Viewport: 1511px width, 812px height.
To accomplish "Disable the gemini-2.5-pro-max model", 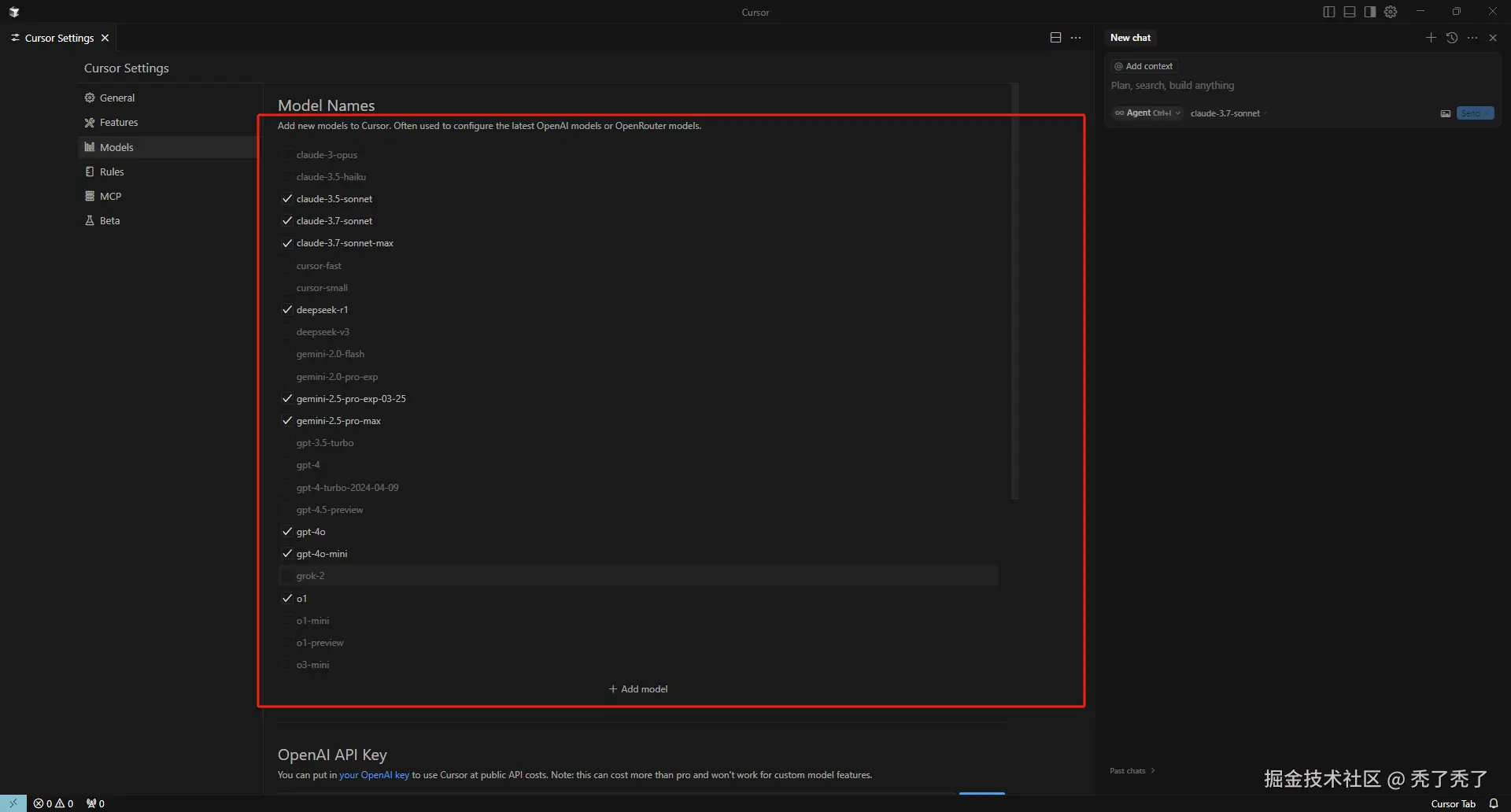I will point(287,421).
